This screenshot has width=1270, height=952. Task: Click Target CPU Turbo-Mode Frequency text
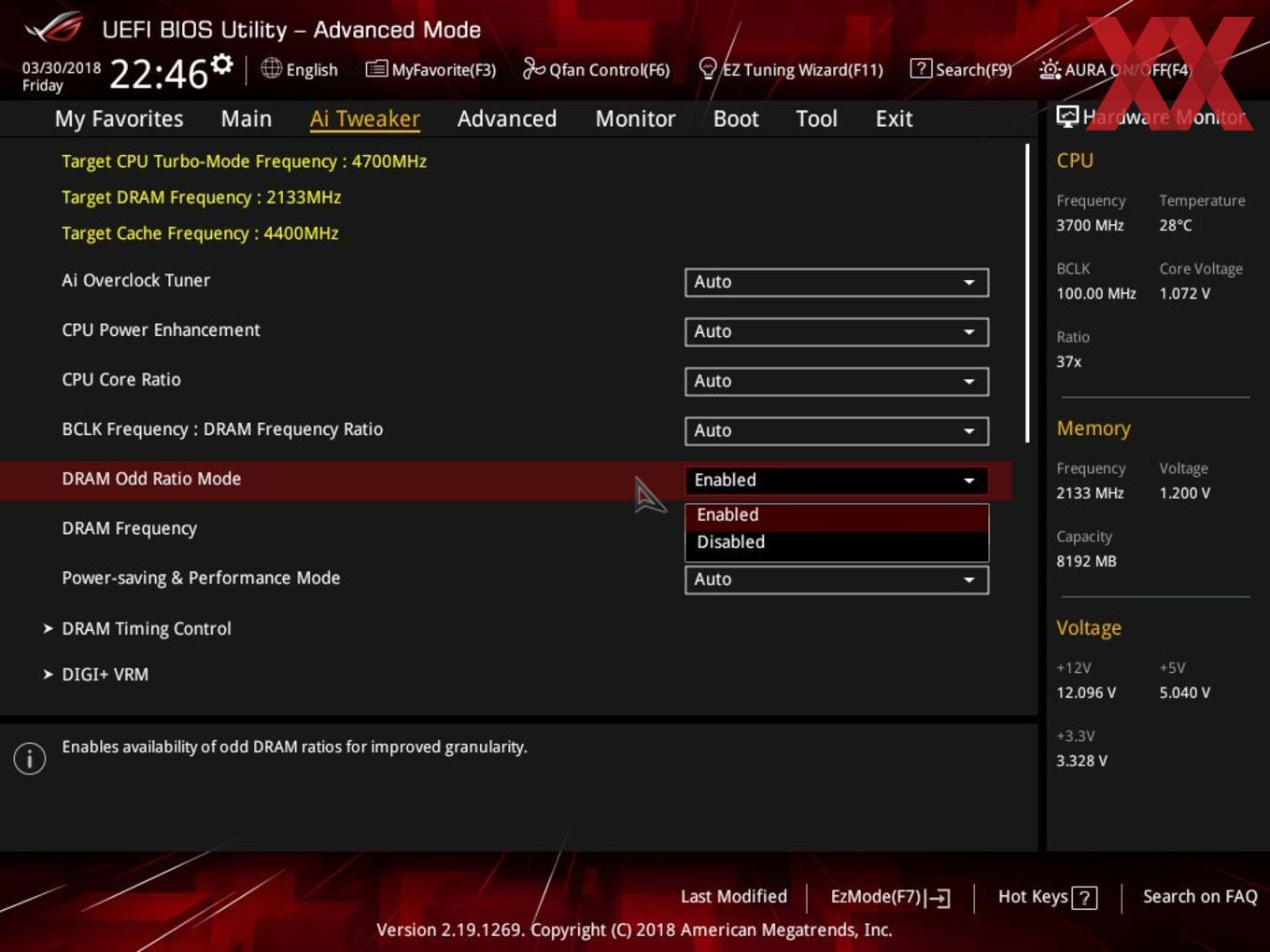(245, 161)
